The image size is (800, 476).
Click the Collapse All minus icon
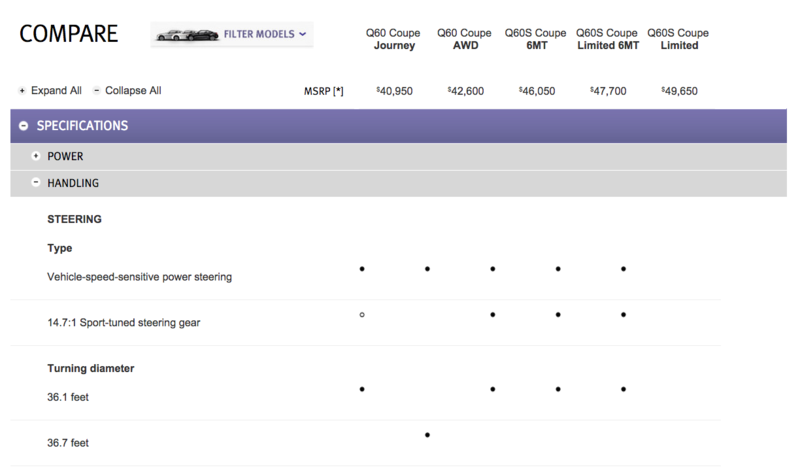(96, 91)
